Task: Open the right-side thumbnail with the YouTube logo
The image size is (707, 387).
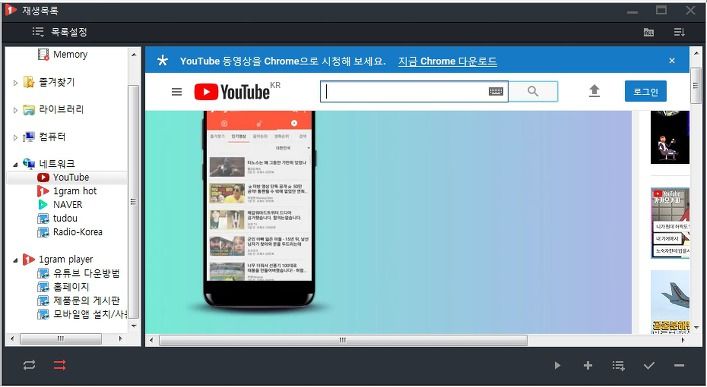Action: 670,223
